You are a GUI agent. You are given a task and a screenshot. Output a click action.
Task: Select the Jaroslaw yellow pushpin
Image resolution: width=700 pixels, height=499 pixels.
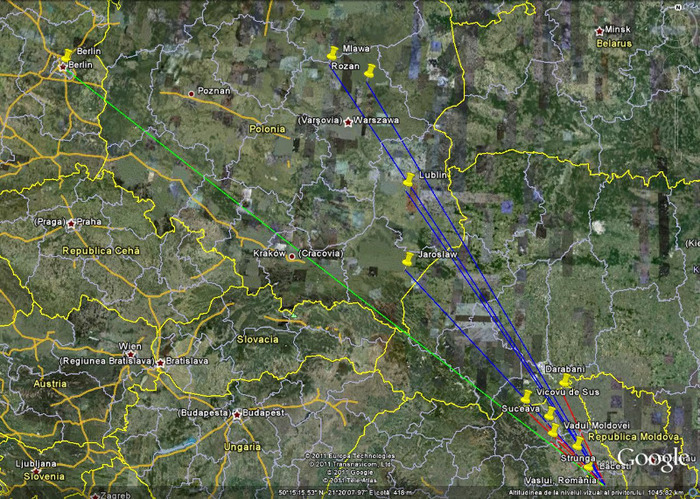408,259
